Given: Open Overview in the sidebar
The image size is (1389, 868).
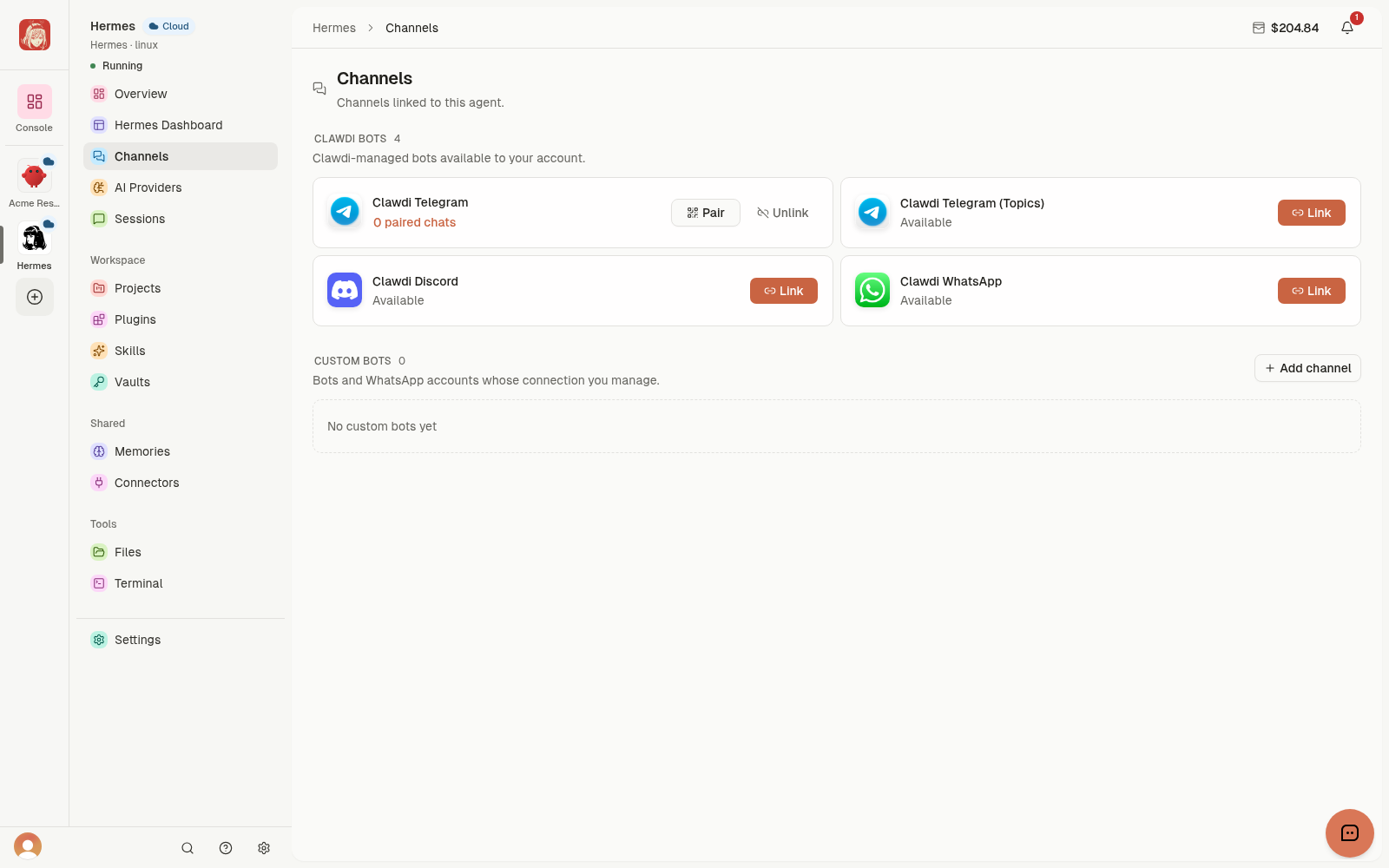Looking at the screenshot, I should (x=181, y=94).
